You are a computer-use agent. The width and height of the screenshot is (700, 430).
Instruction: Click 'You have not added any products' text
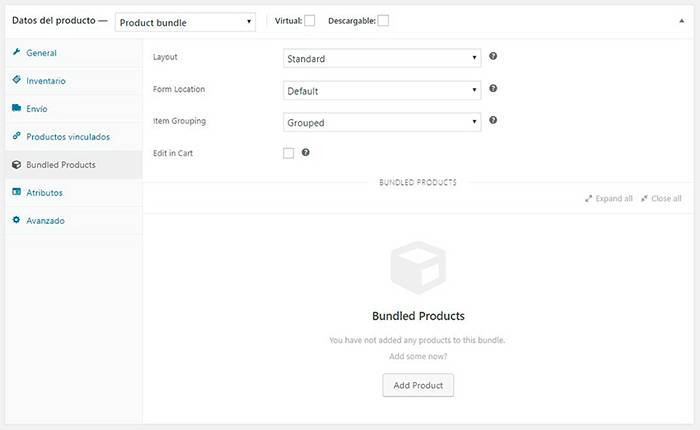[x=417, y=340]
